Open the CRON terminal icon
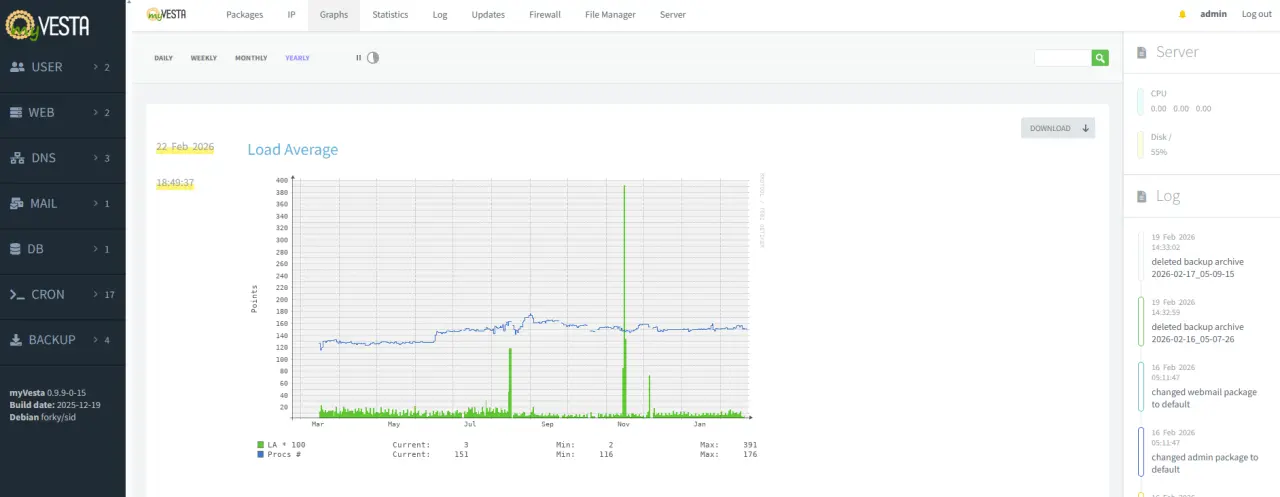1280x497 pixels. tap(17, 294)
